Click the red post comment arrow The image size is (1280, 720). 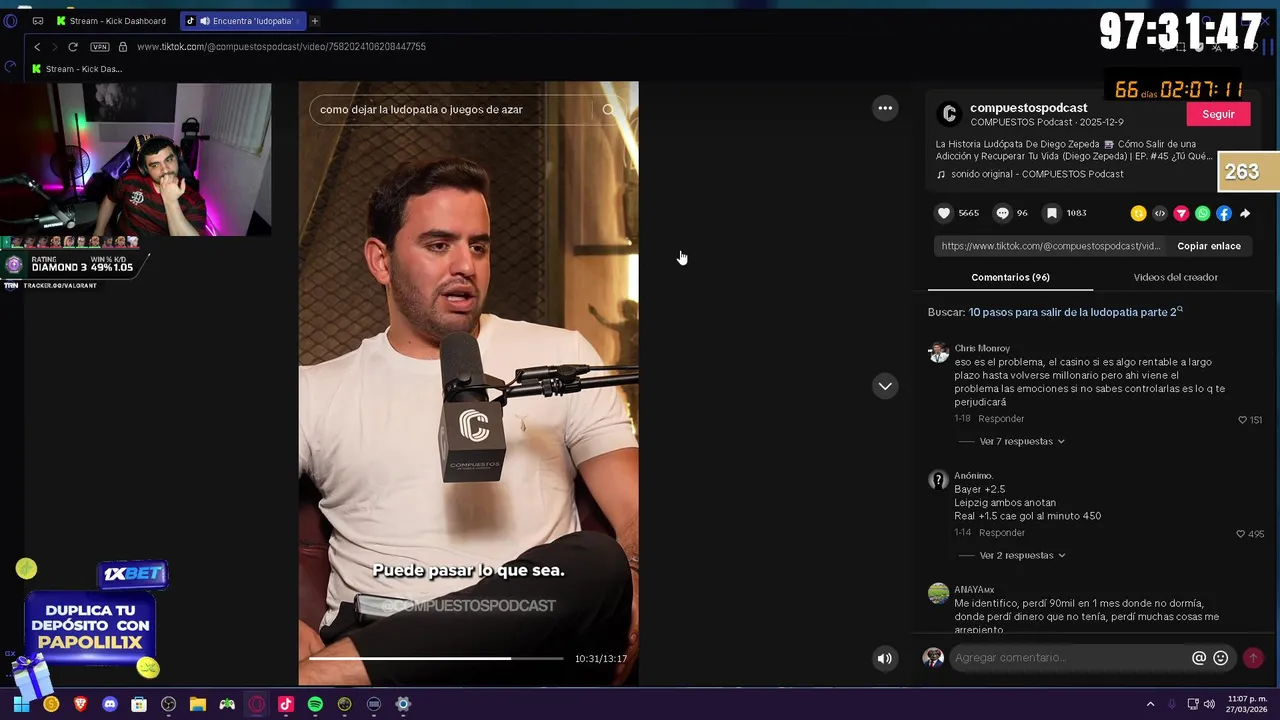click(1253, 658)
